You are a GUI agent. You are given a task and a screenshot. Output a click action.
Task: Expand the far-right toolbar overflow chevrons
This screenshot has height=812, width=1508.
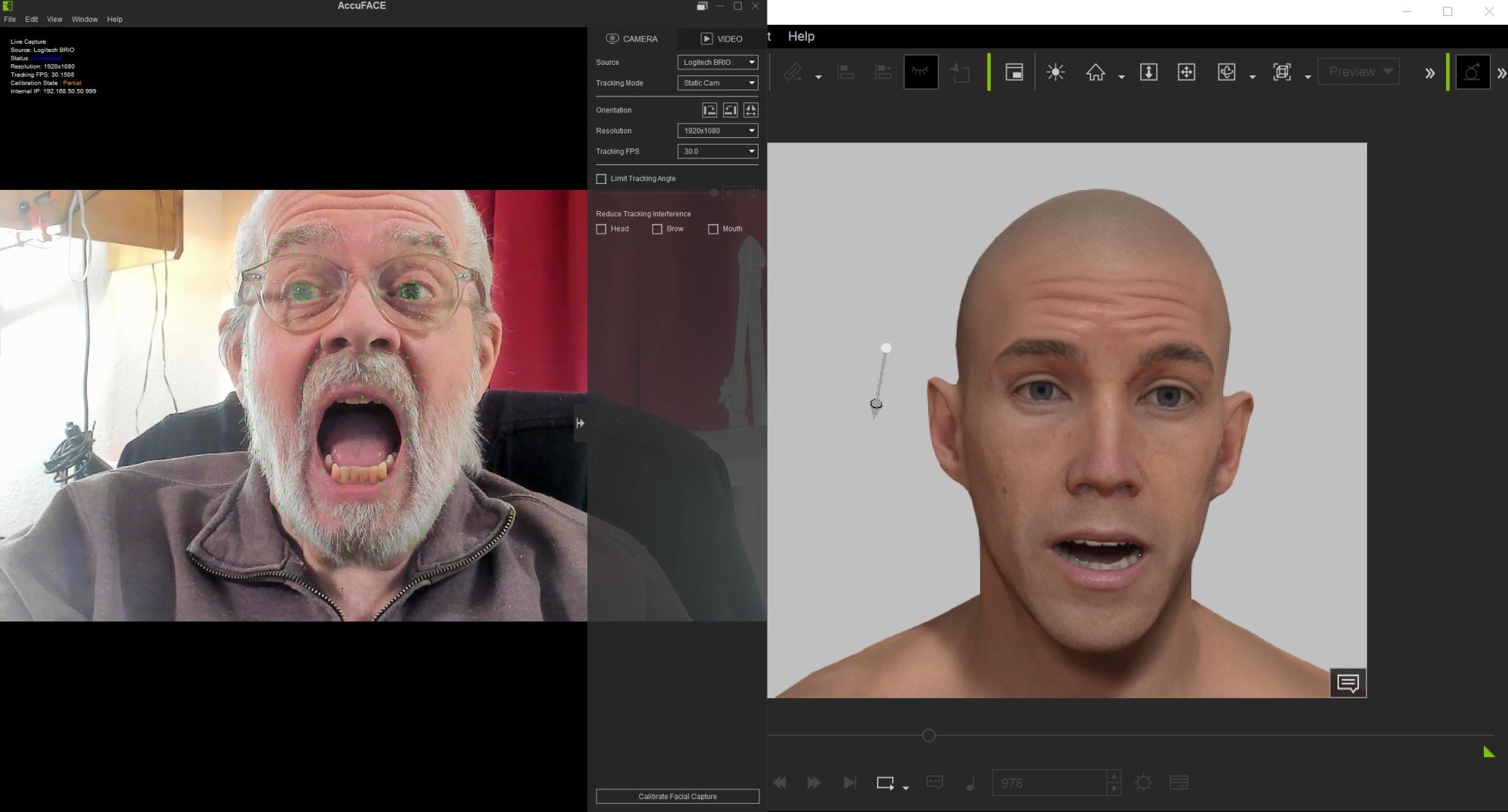tap(1502, 73)
